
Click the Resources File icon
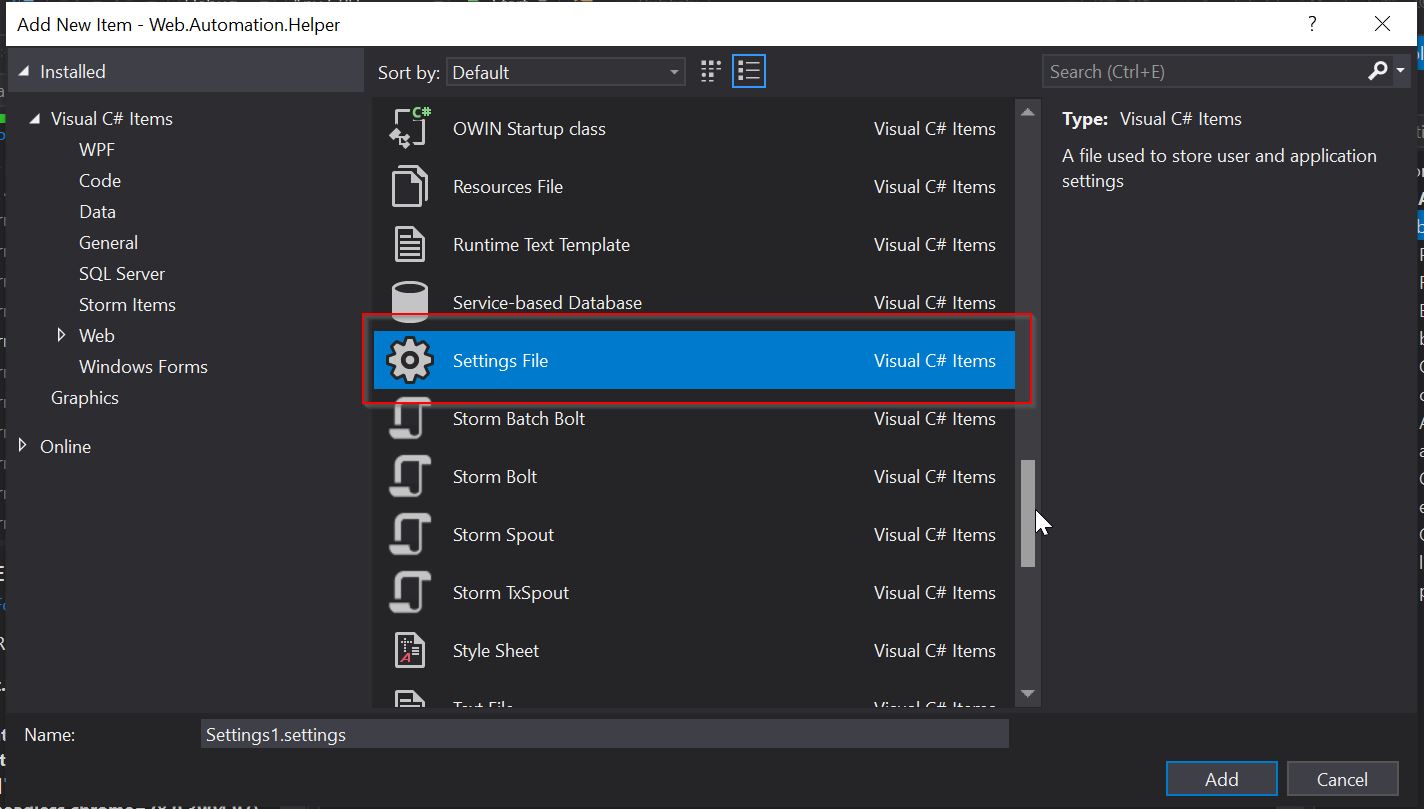409,186
